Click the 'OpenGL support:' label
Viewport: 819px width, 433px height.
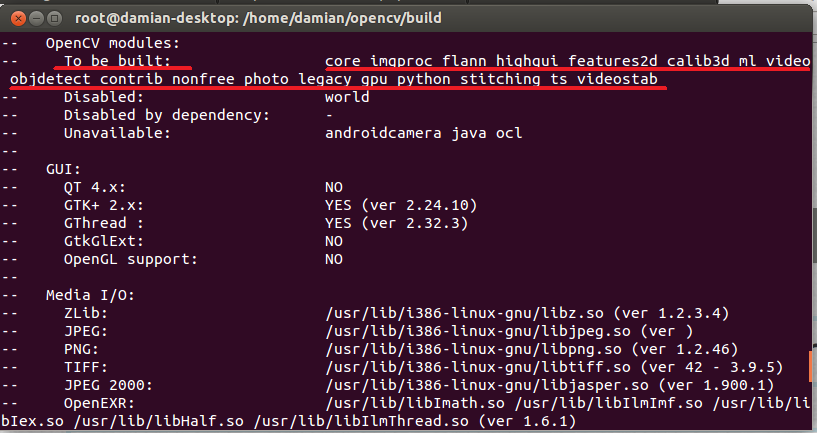pos(131,260)
